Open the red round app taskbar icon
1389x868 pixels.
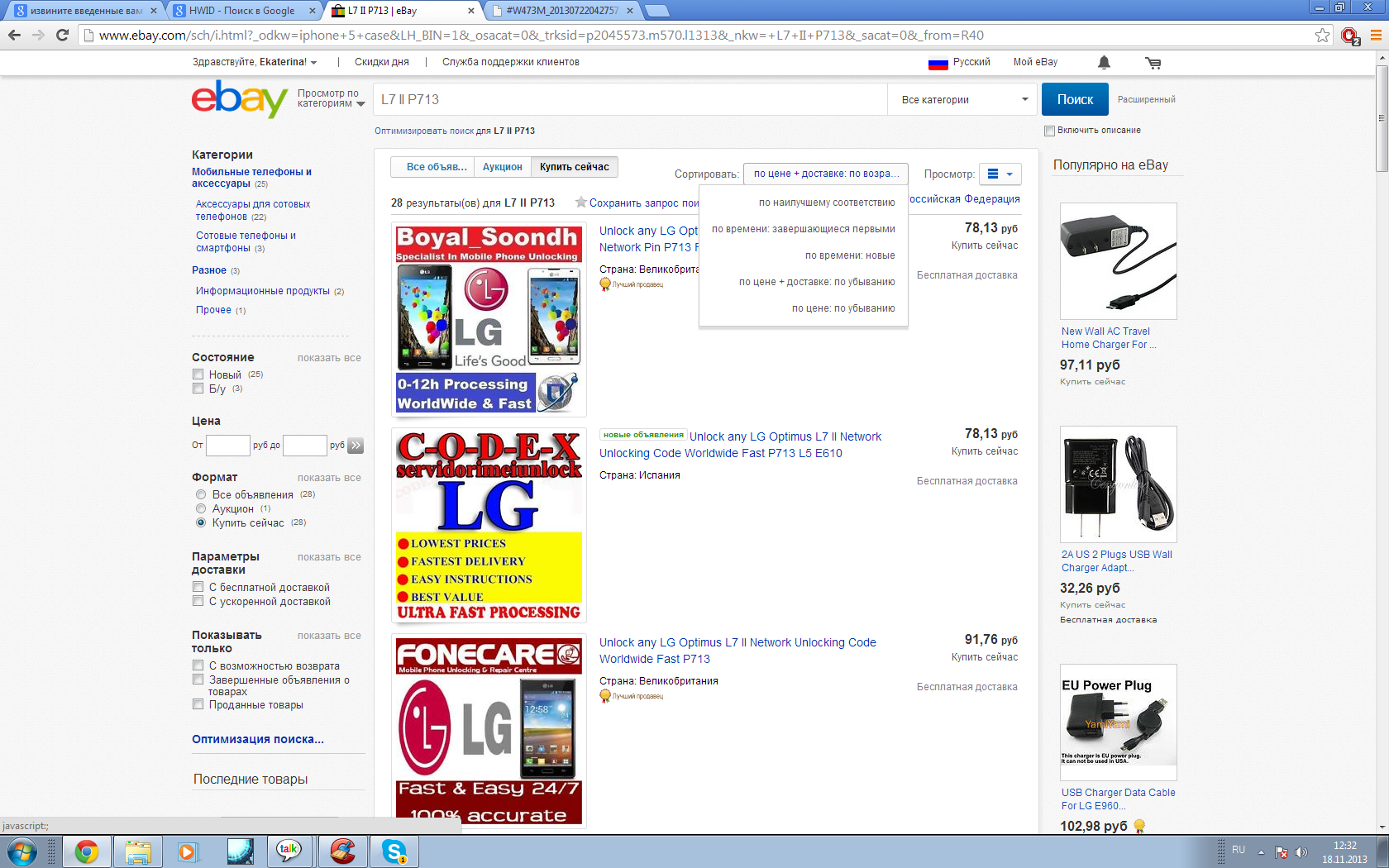tap(342, 851)
